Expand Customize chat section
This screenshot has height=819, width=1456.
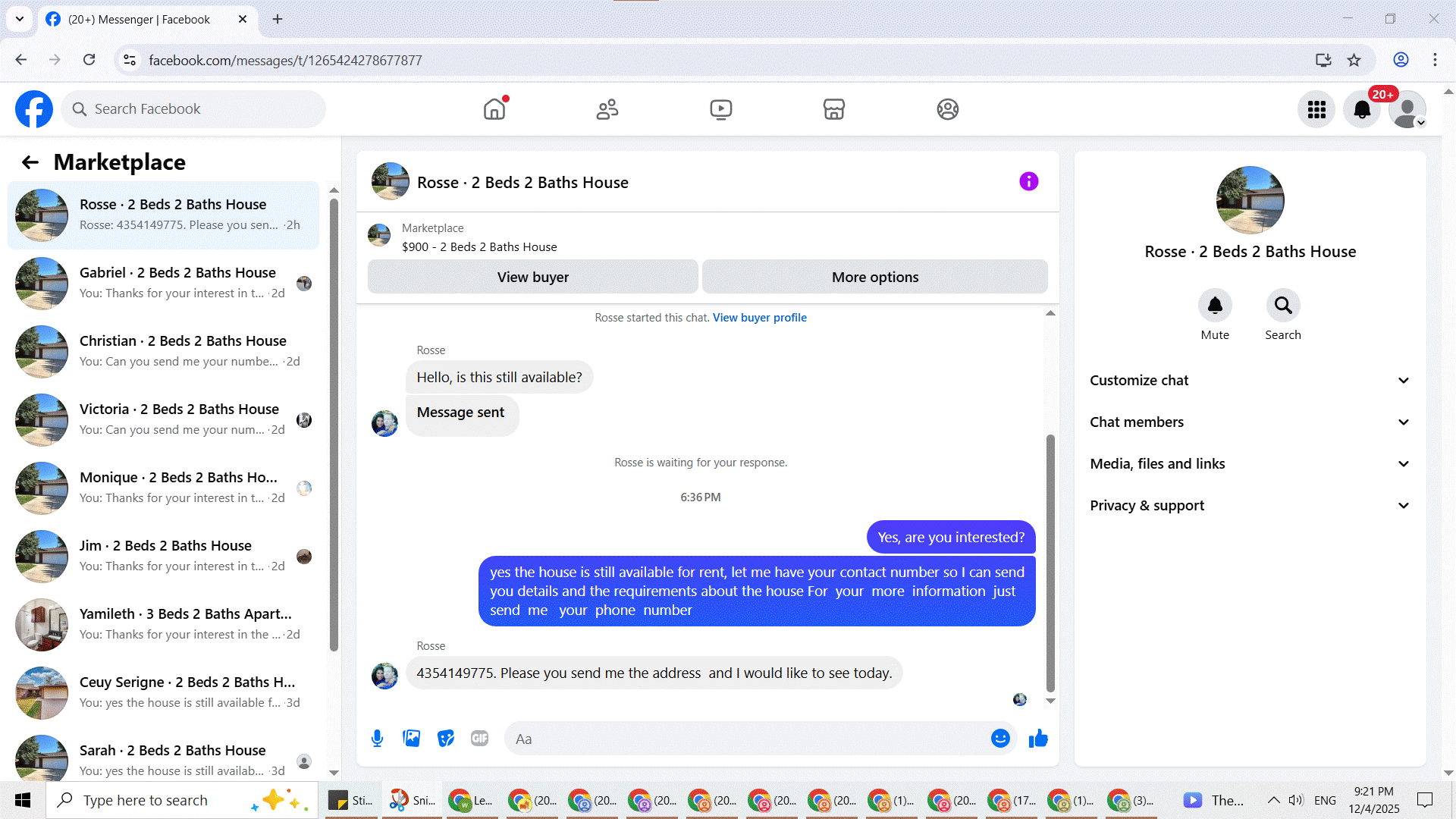click(1250, 381)
